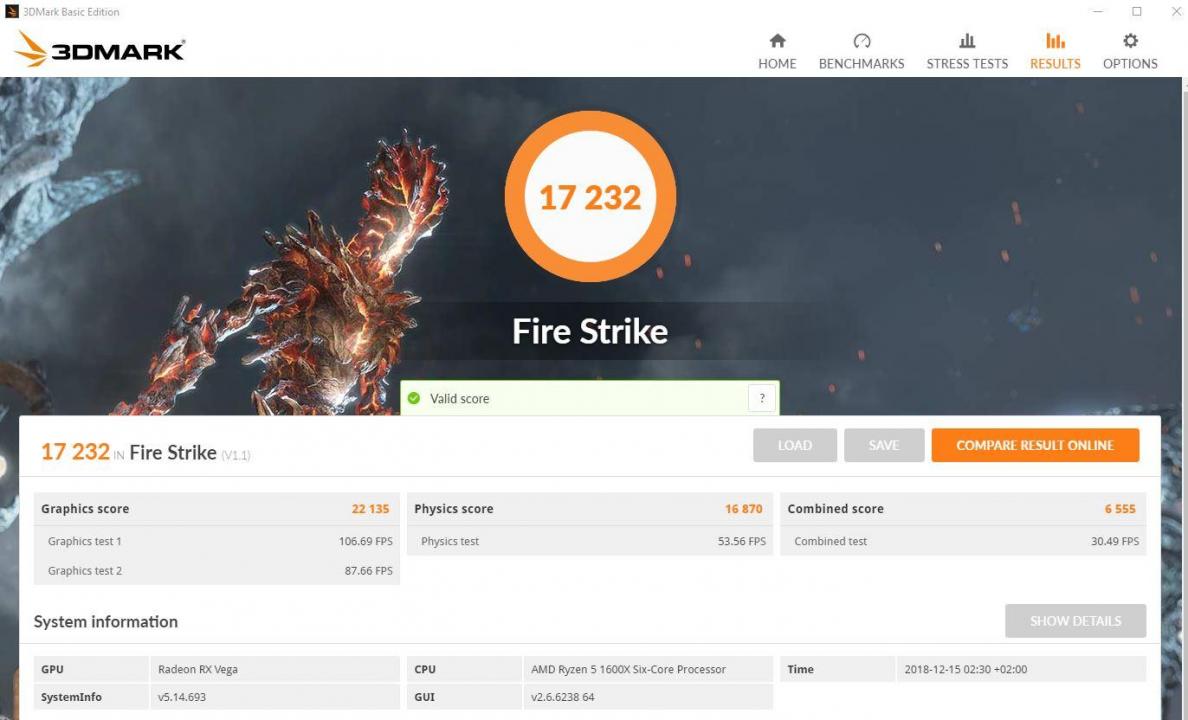This screenshot has width=1188, height=720.
Task: Click the green valid score checkmark
Action: 414,398
